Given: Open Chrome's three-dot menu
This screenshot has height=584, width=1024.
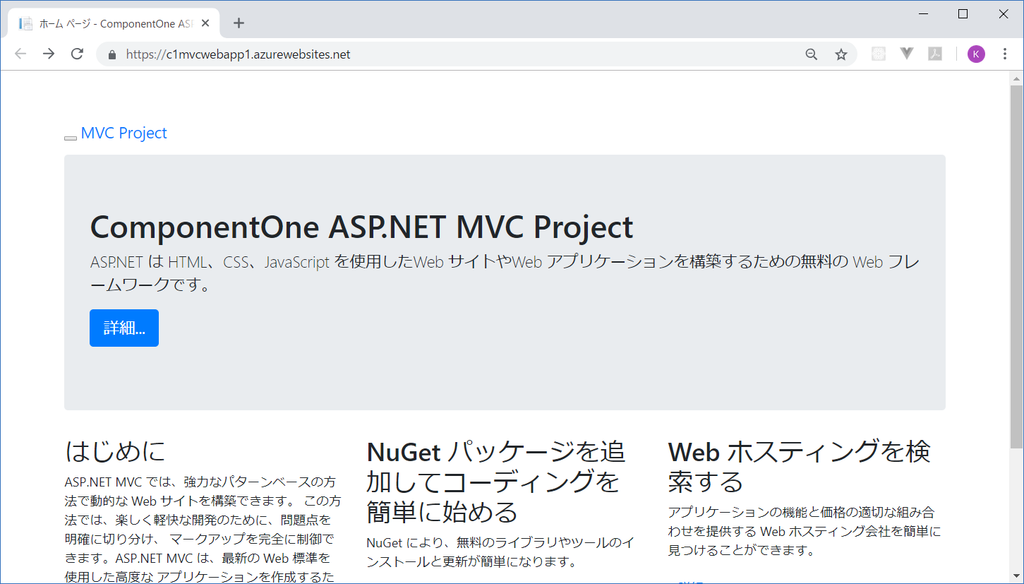Looking at the screenshot, I should (x=1004, y=54).
